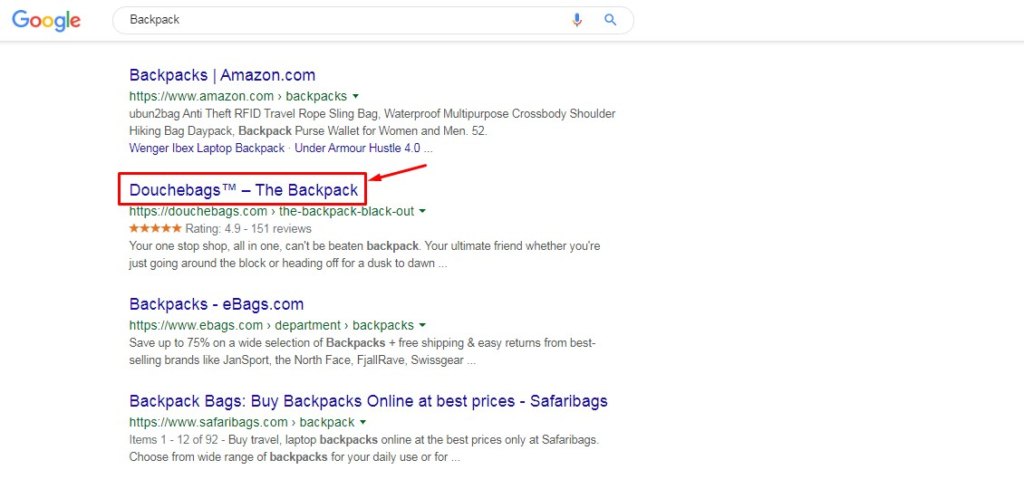Click the https://www.amazon.com › backpacks URL text
Image resolution: width=1024 pixels, height=489 pixels.
pyautogui.click(x=238, y=97)
